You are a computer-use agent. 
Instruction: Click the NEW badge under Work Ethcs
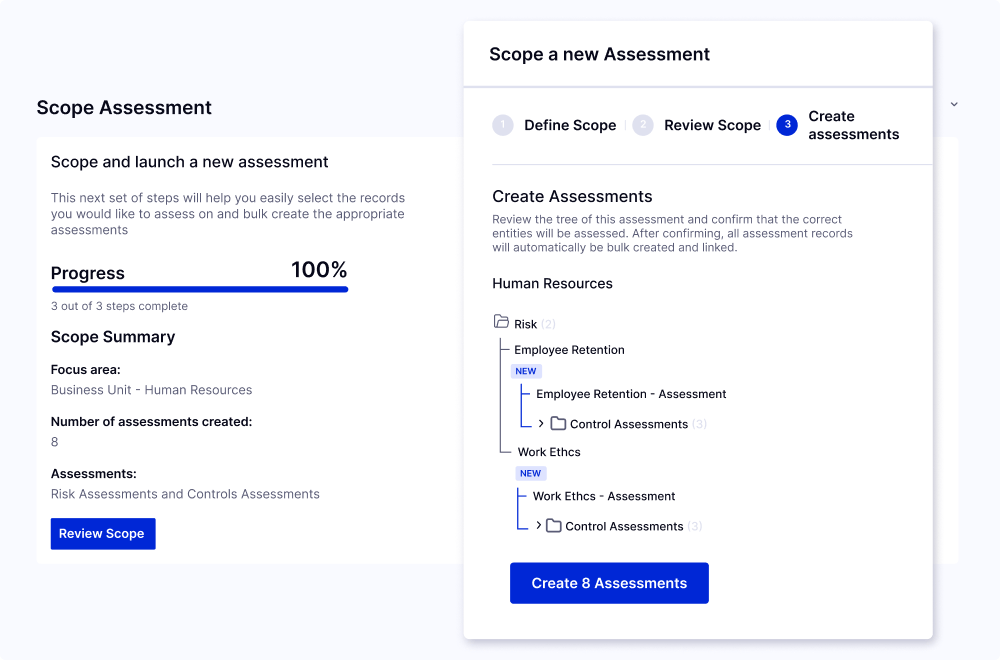coord(531,473)
